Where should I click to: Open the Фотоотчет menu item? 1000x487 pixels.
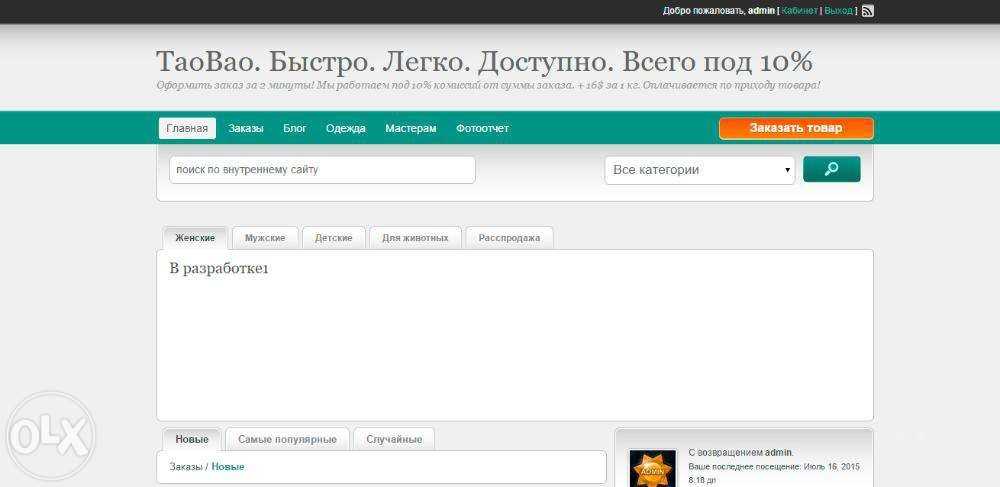click(x=482, y=128)
